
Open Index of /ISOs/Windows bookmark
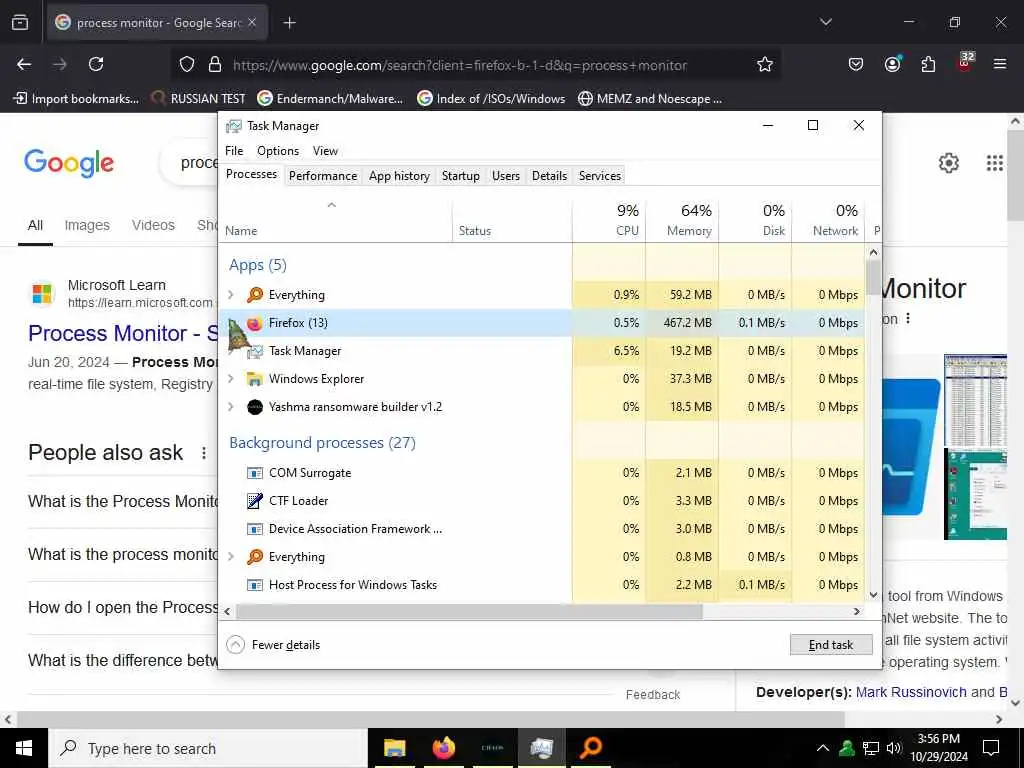[x=491, y=99]
